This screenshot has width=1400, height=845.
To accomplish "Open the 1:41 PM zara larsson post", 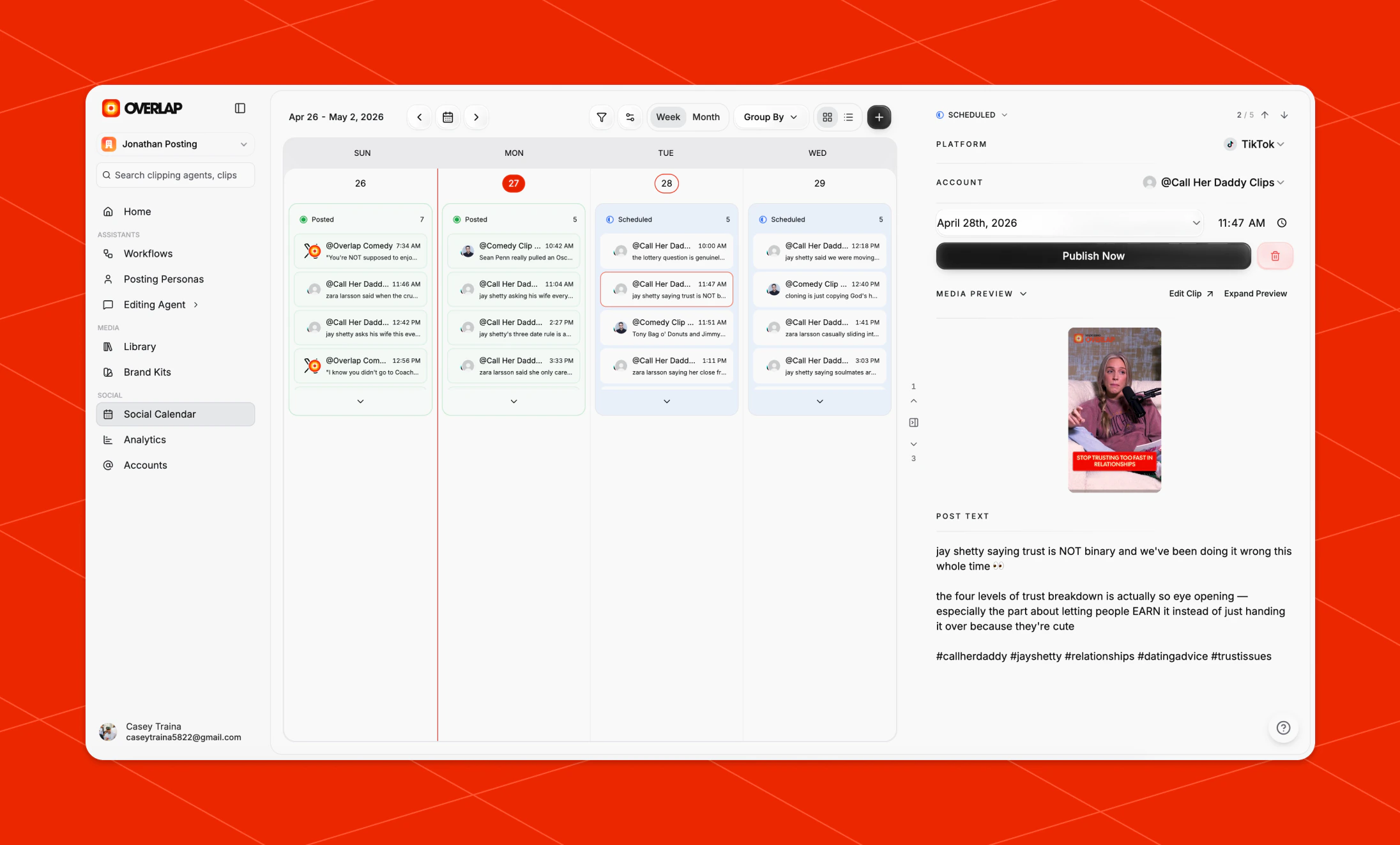I will pyautogui.click(x=819, y=328).
